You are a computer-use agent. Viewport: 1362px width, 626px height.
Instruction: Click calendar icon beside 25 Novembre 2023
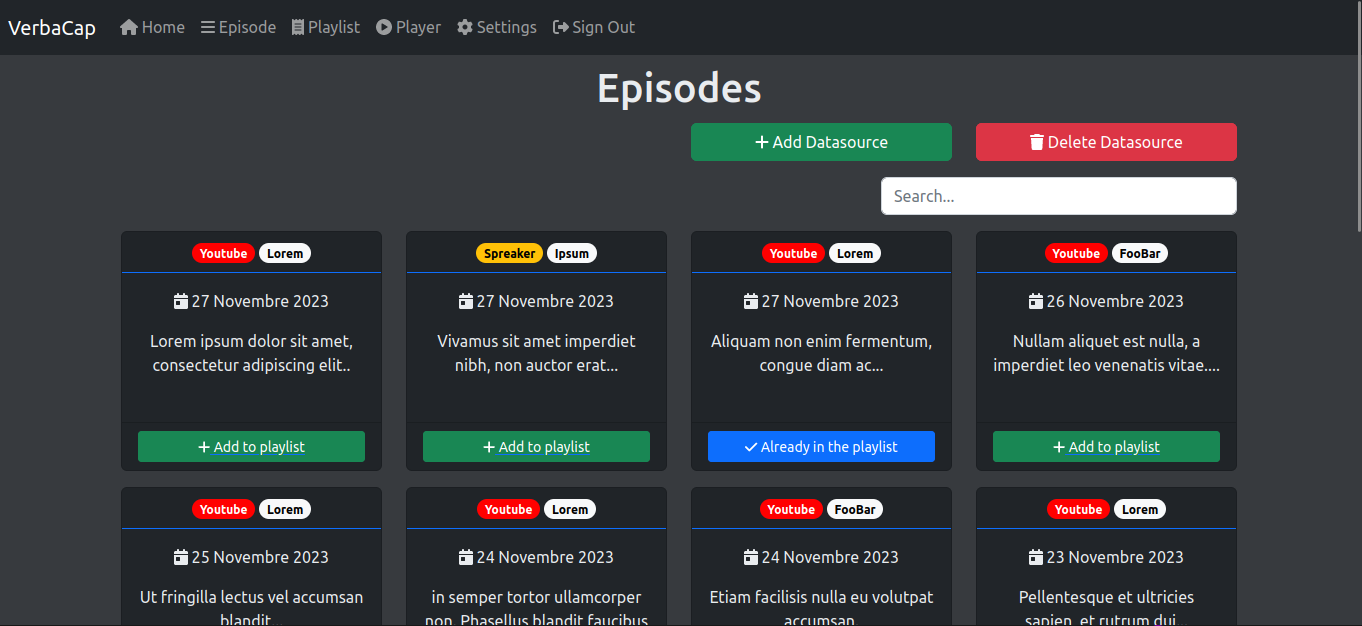coord(181,557)
